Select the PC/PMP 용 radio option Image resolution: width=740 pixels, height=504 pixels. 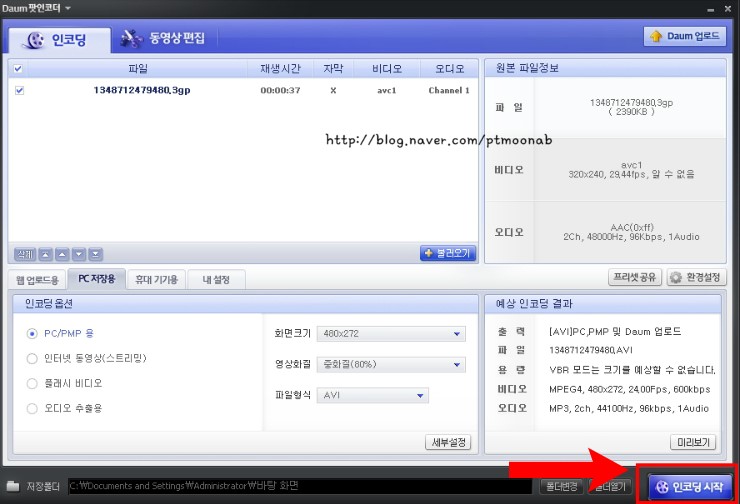tap(32, 334)
